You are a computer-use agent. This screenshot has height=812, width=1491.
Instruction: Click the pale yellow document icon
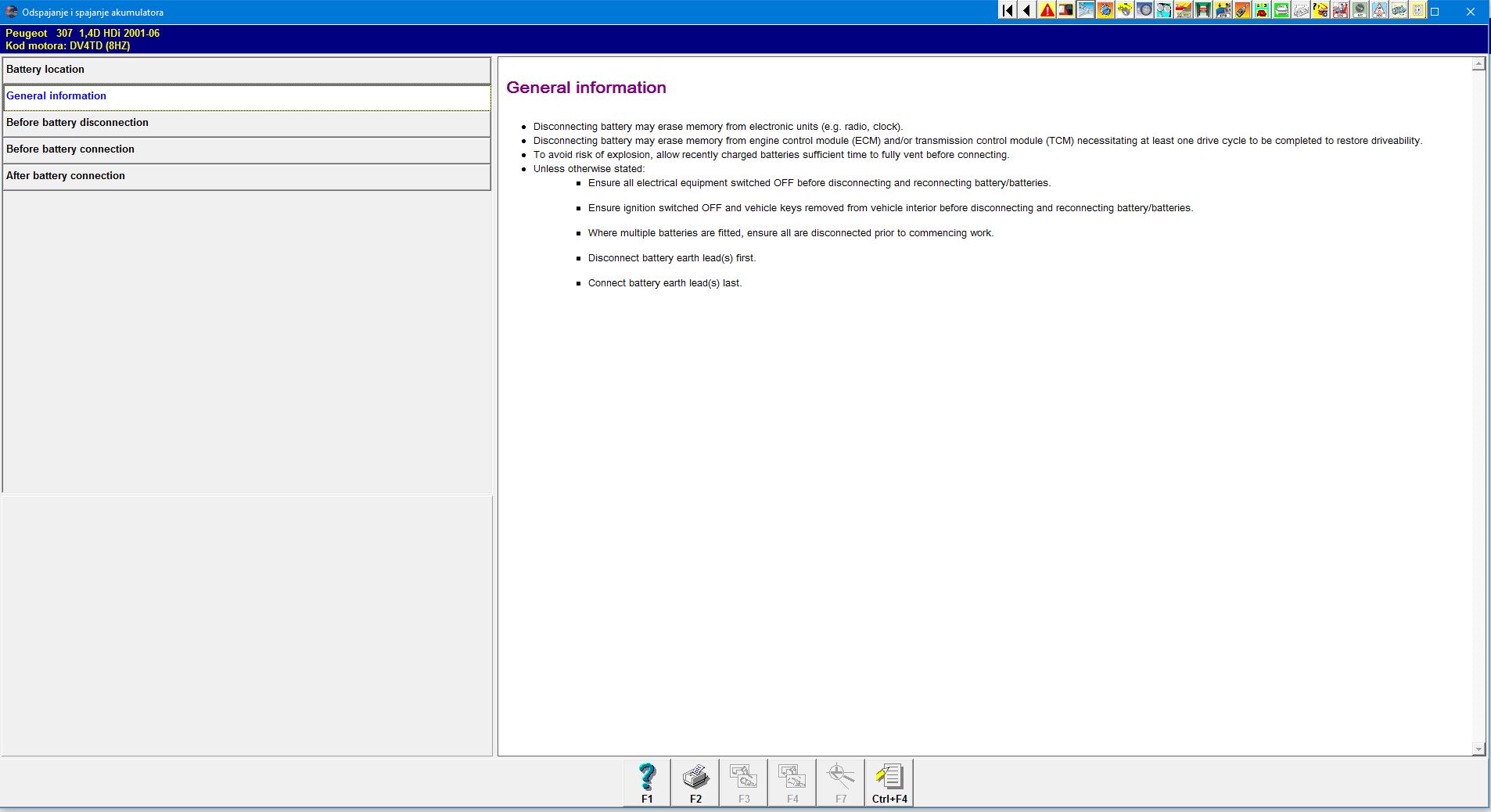click(x=1418, y=10)
